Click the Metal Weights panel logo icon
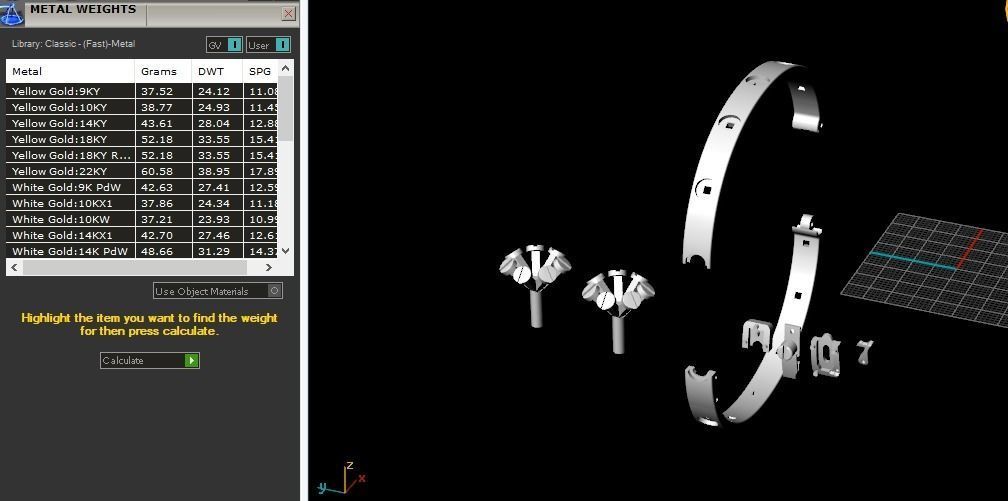Viewport: 1008px width, 501px height. tap(12, 13)
